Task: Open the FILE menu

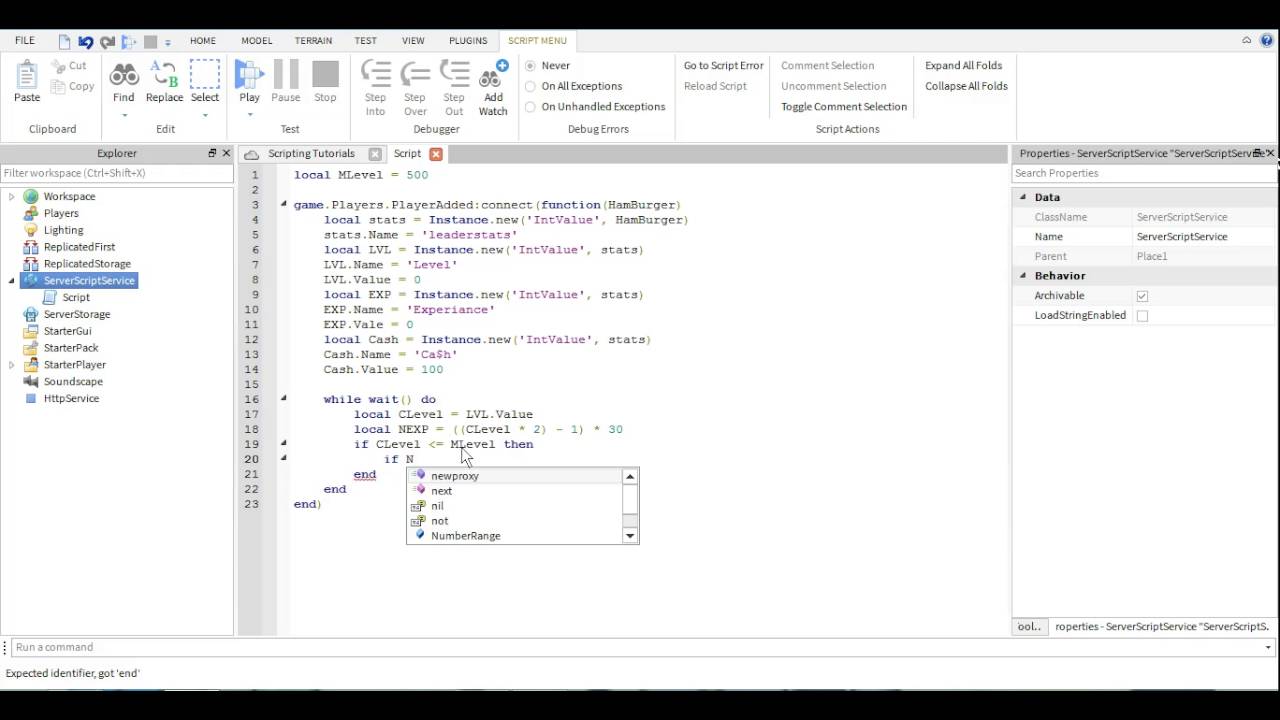Action: coord(25,41)
